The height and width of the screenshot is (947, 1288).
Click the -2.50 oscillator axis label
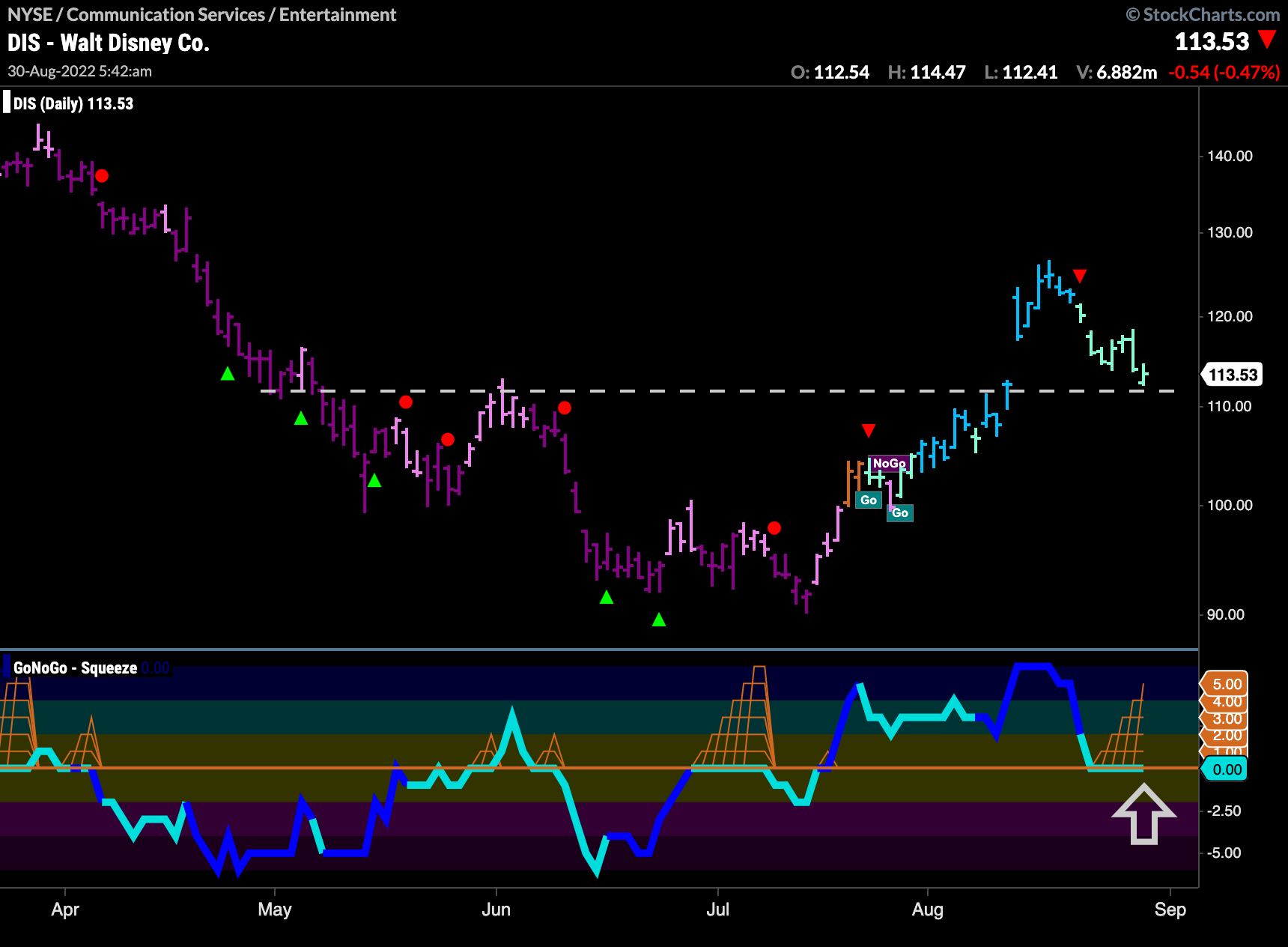click(1224, 811)
